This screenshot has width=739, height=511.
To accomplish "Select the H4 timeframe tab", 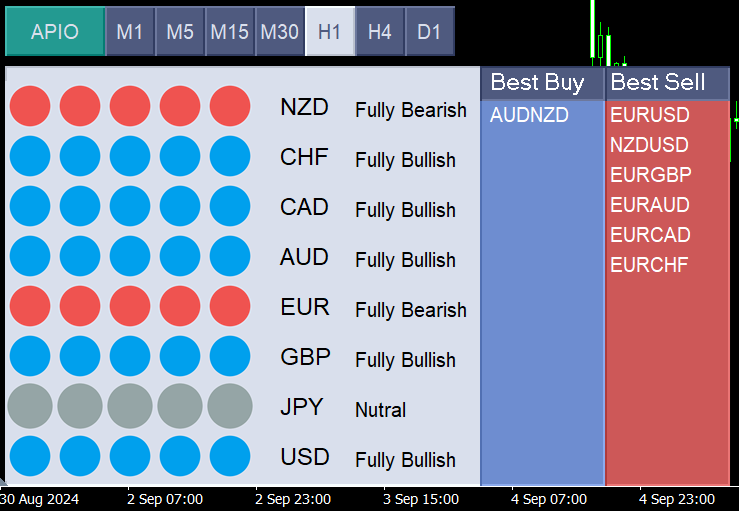I will (x=380, y=31).
